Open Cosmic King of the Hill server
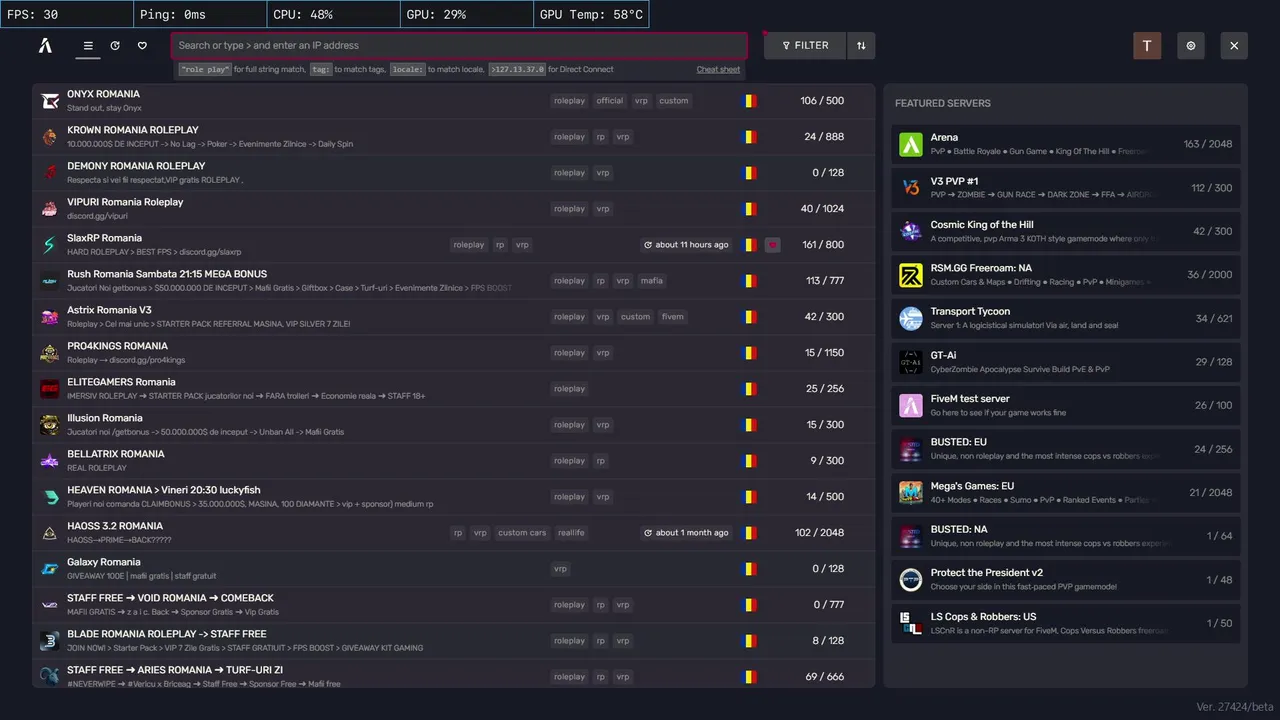The image size is (1280, 720). click(x=1066, y=231)
